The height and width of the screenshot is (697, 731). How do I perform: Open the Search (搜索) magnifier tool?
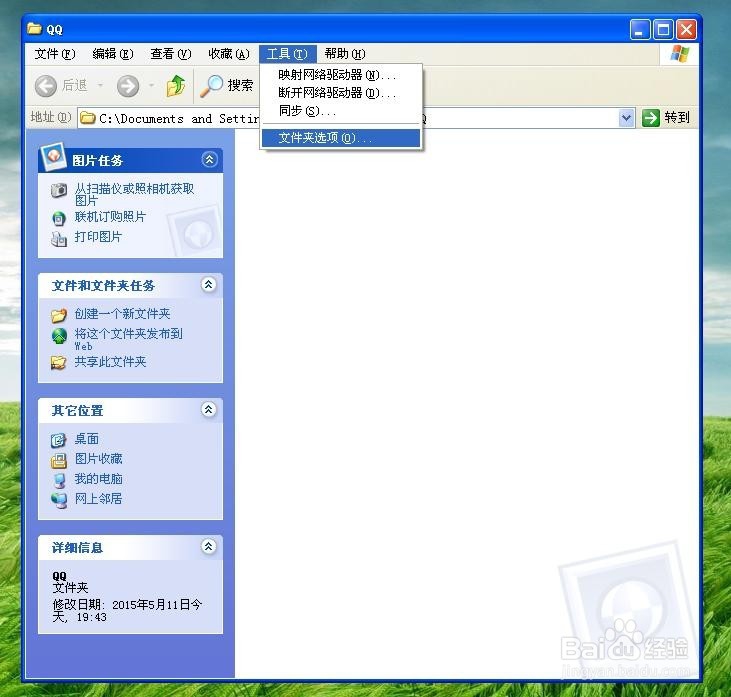tap(212, 86)
